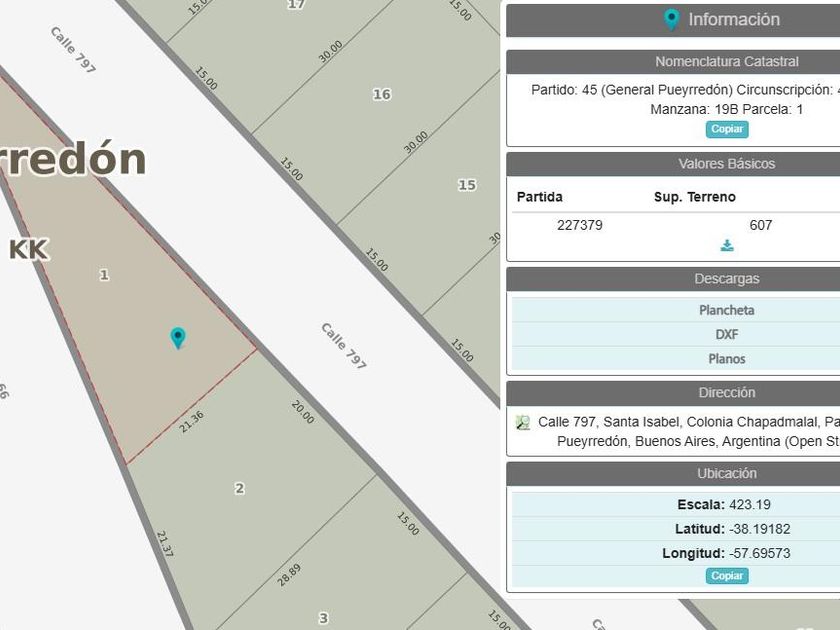Click the download icon under Sup. Terreno
Image resolution: width=840 pixels, height=630 pixels.
tap(727, 246)
